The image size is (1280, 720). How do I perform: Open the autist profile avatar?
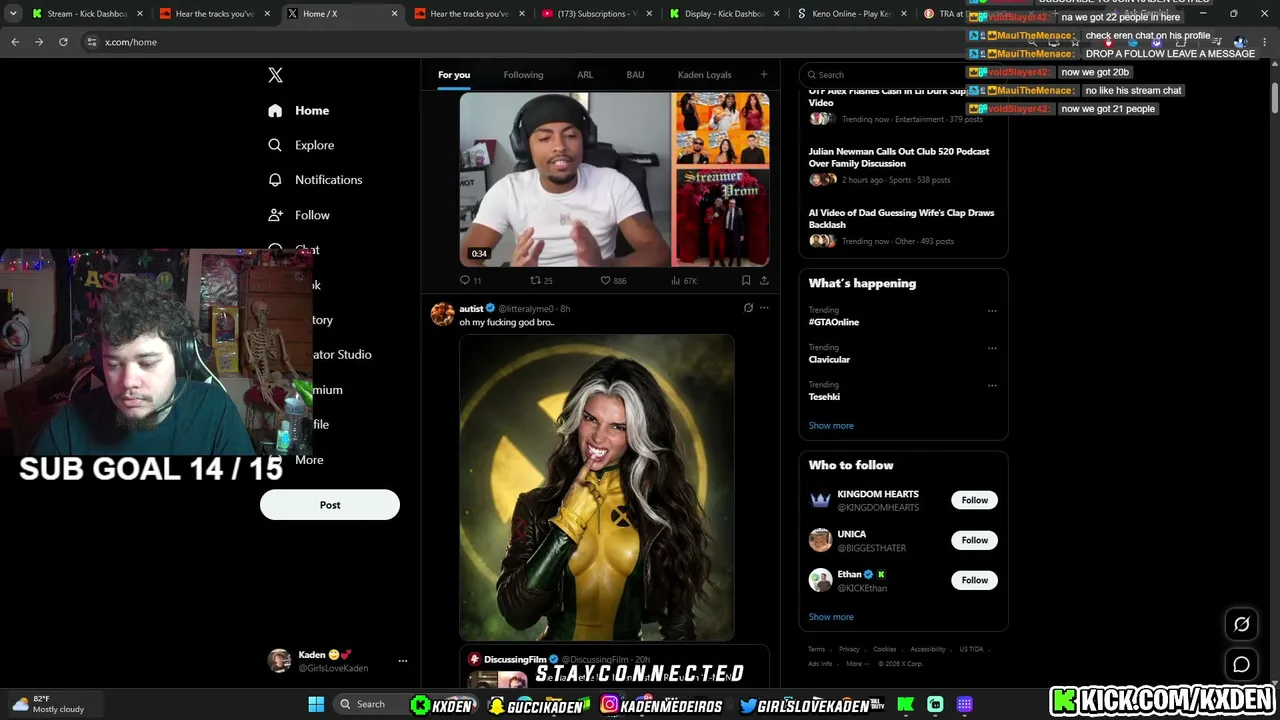(442, 314)
